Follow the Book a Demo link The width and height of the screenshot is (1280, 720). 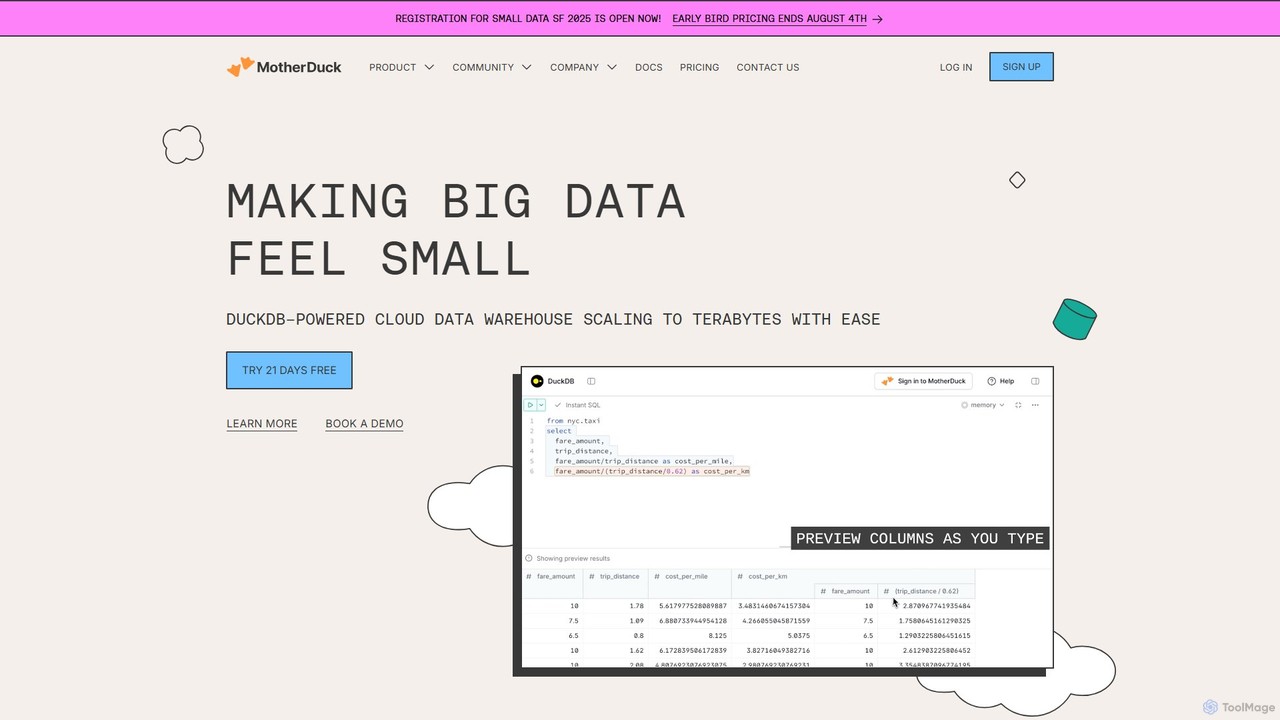(364, 424)
